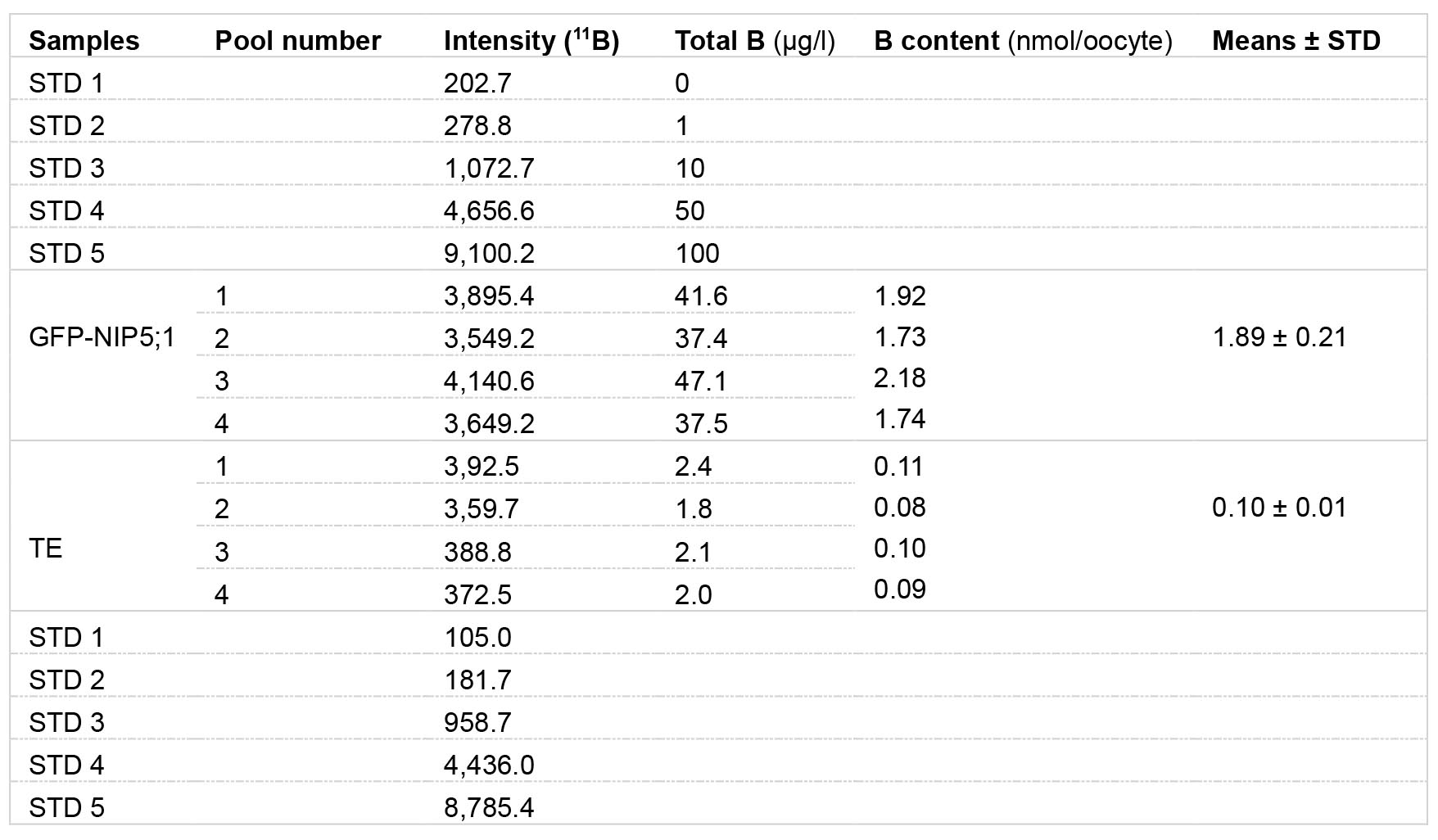1438x840 pixels.
Task: Select mean value 0.10 ± 0.01
Action: click(1279, 508)
